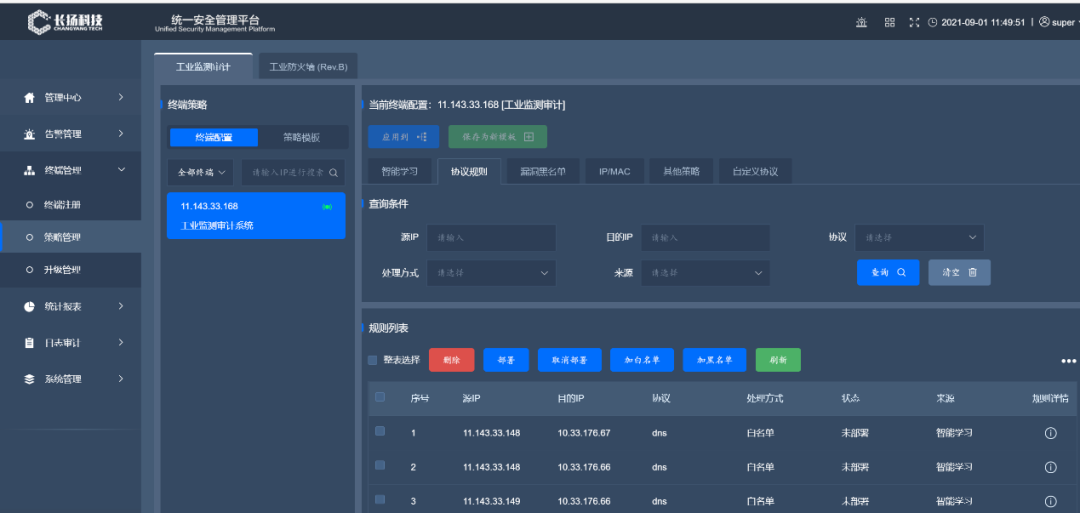Check the 整表选择 checkbox
The image size is (1080, 513).
[373, 360]
